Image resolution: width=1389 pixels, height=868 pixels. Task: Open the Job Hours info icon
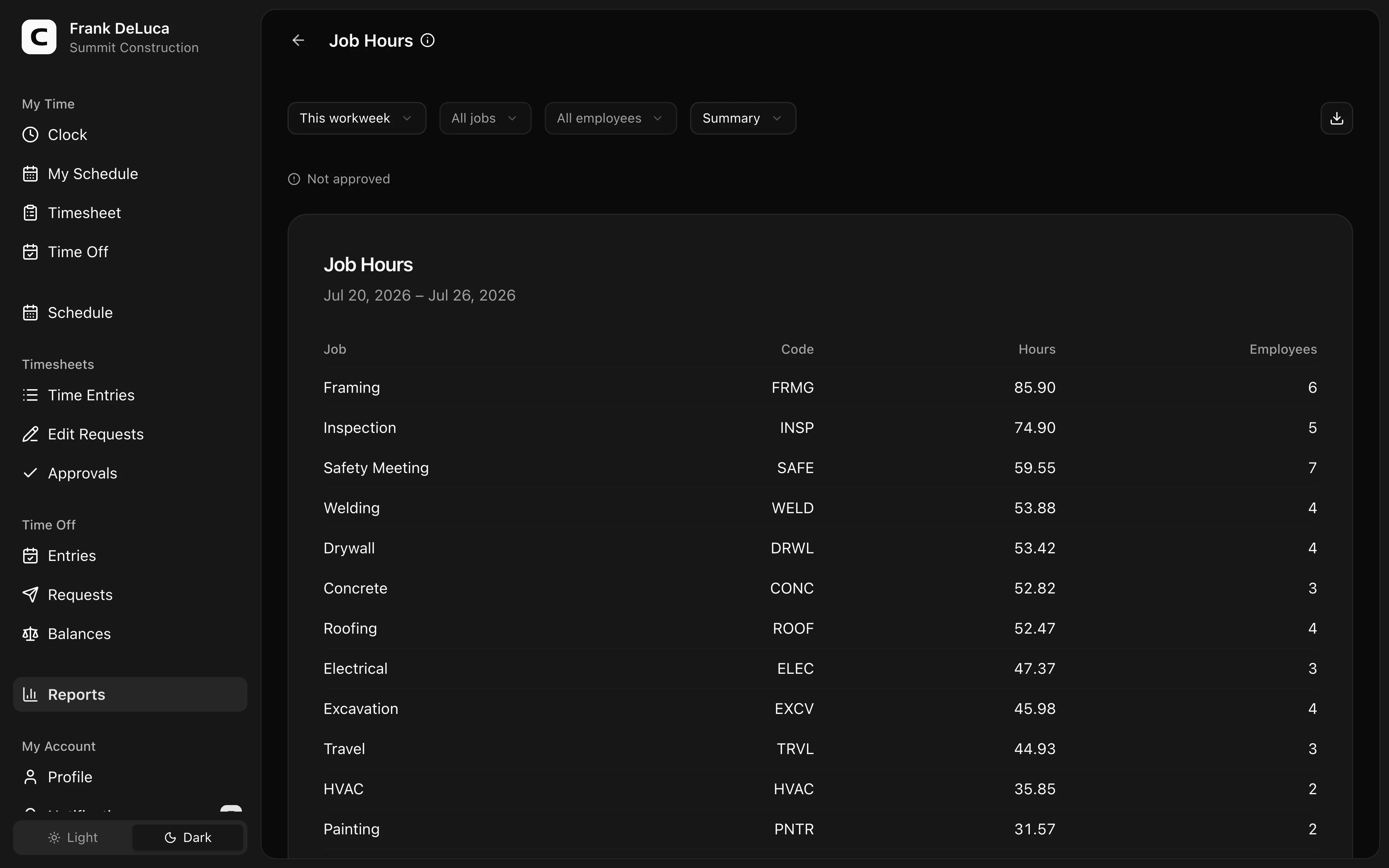428,40
